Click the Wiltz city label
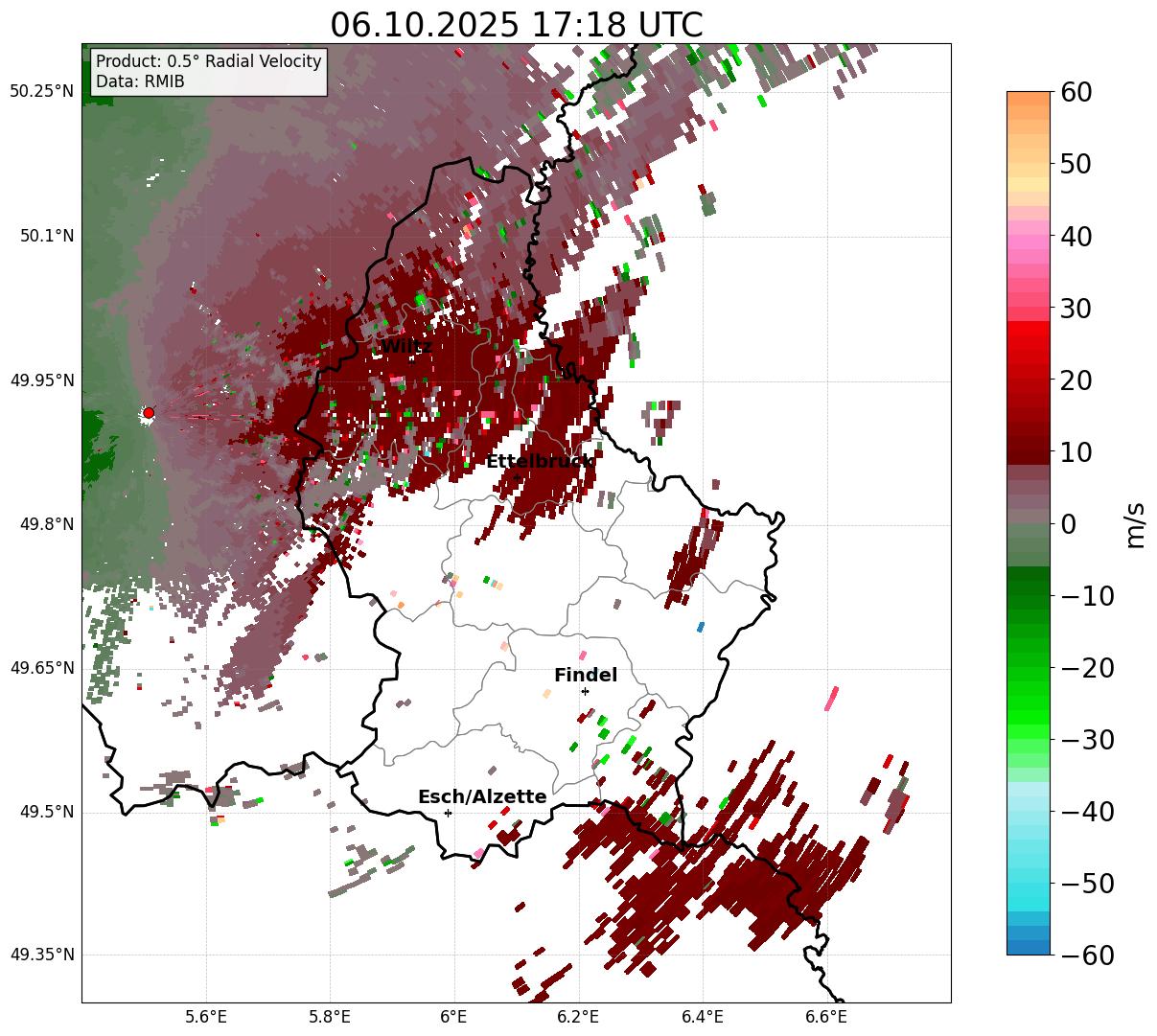The height and width of the screenshot is (1036, 1157). point(406,346)
